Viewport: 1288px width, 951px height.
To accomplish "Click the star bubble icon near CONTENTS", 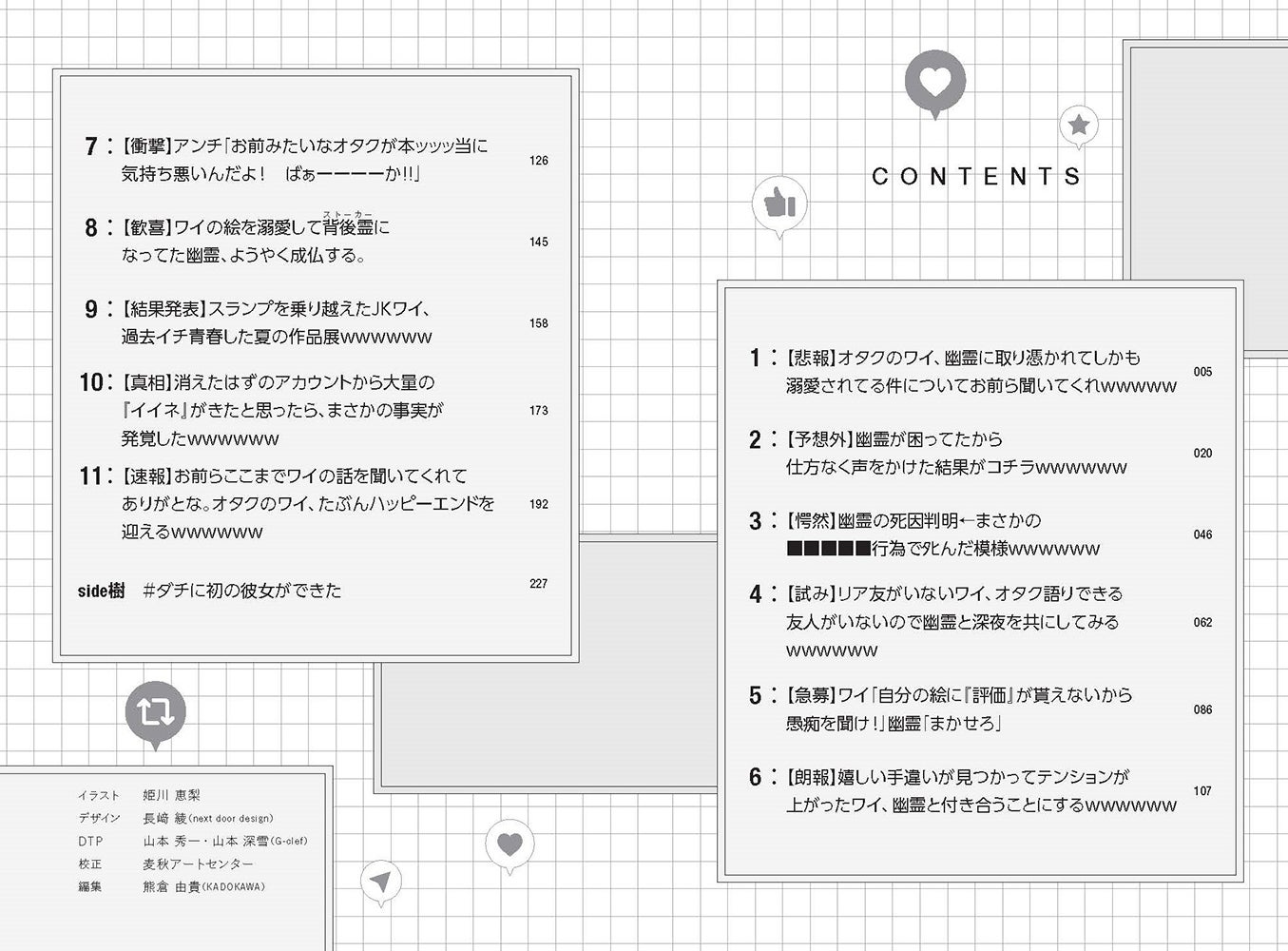I will click(x=1079, y=126).
